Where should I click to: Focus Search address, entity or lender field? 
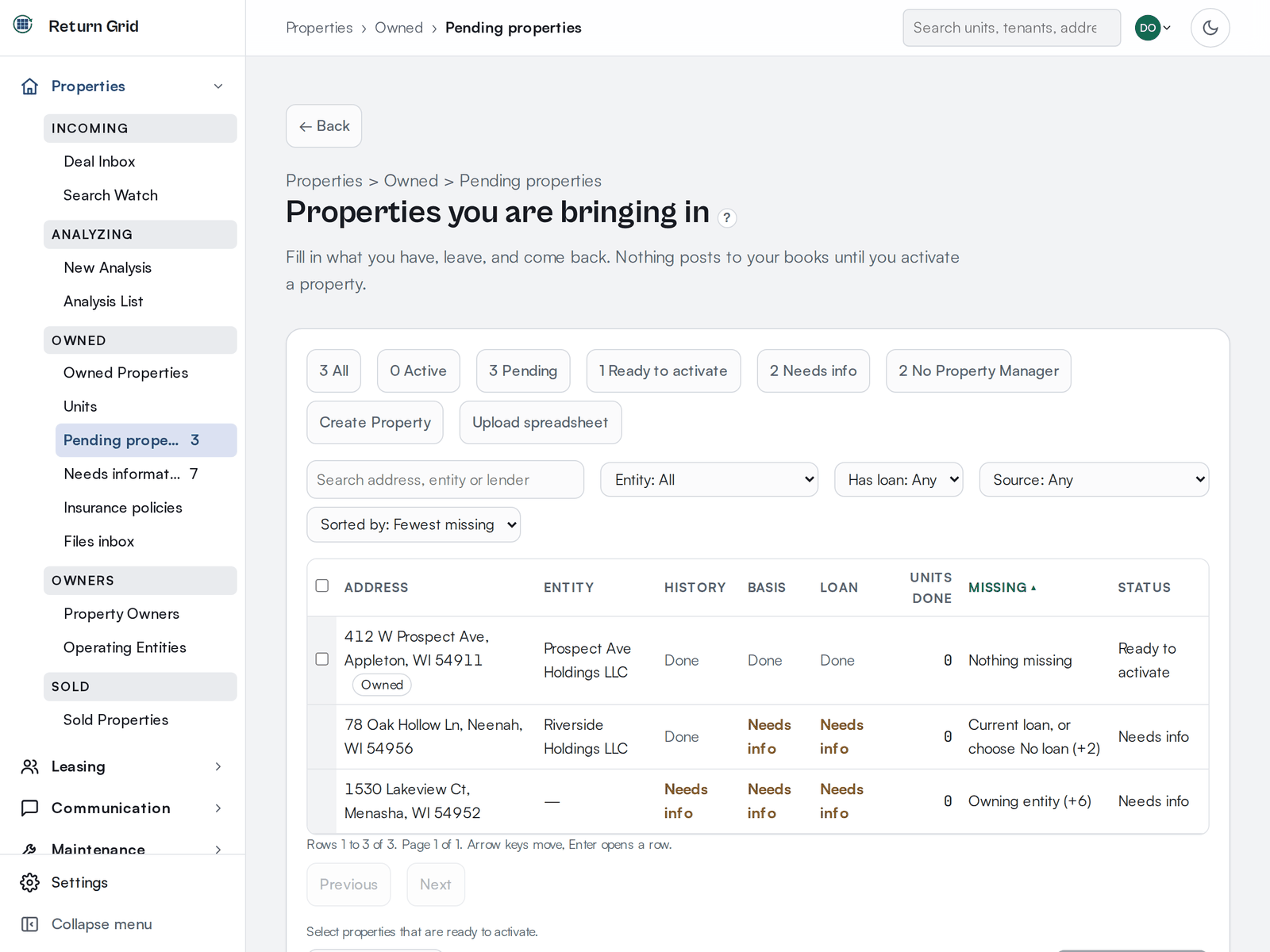coord(445,480)
